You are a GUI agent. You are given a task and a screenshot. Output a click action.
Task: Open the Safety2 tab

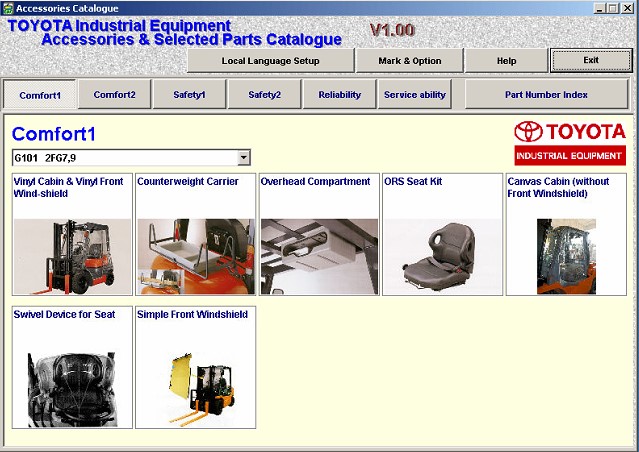264,95
